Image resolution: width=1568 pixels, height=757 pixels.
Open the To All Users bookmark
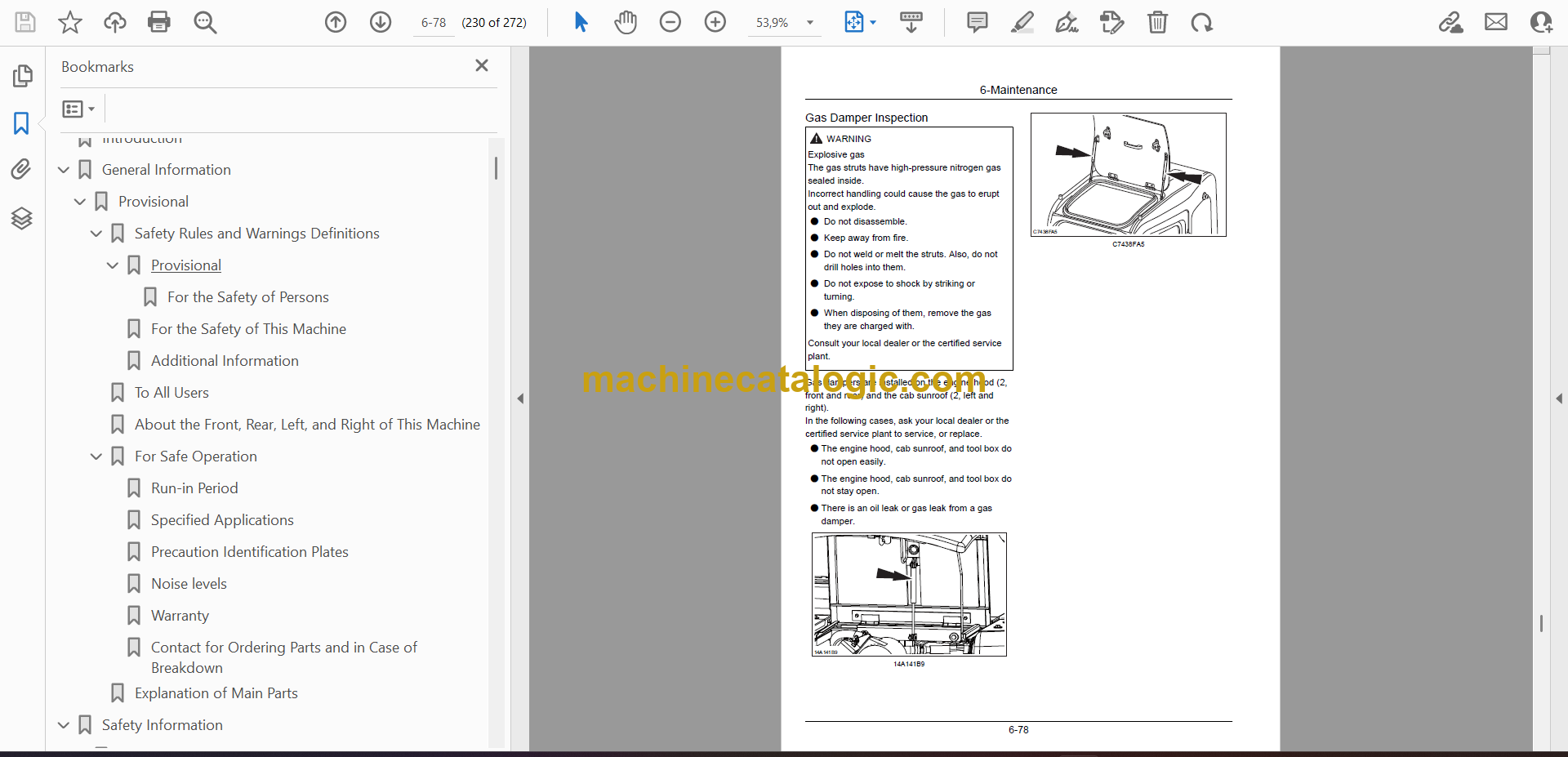point(171,393)
